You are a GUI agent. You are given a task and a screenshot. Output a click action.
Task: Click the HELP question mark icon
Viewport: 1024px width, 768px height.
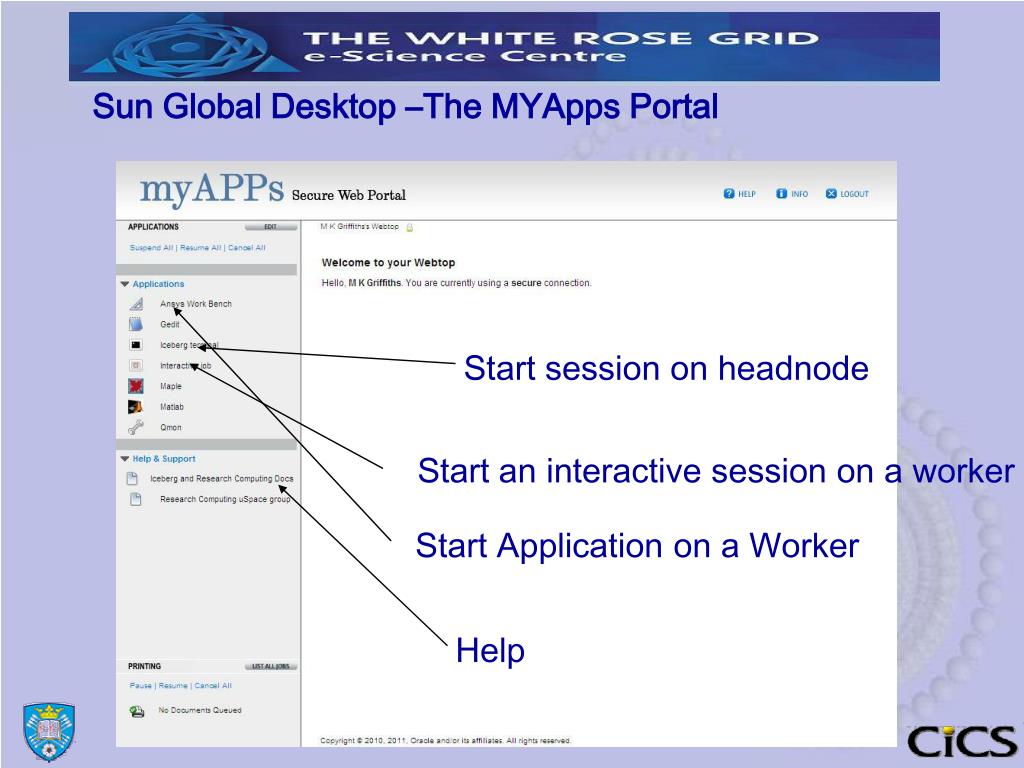click(729, 193)
